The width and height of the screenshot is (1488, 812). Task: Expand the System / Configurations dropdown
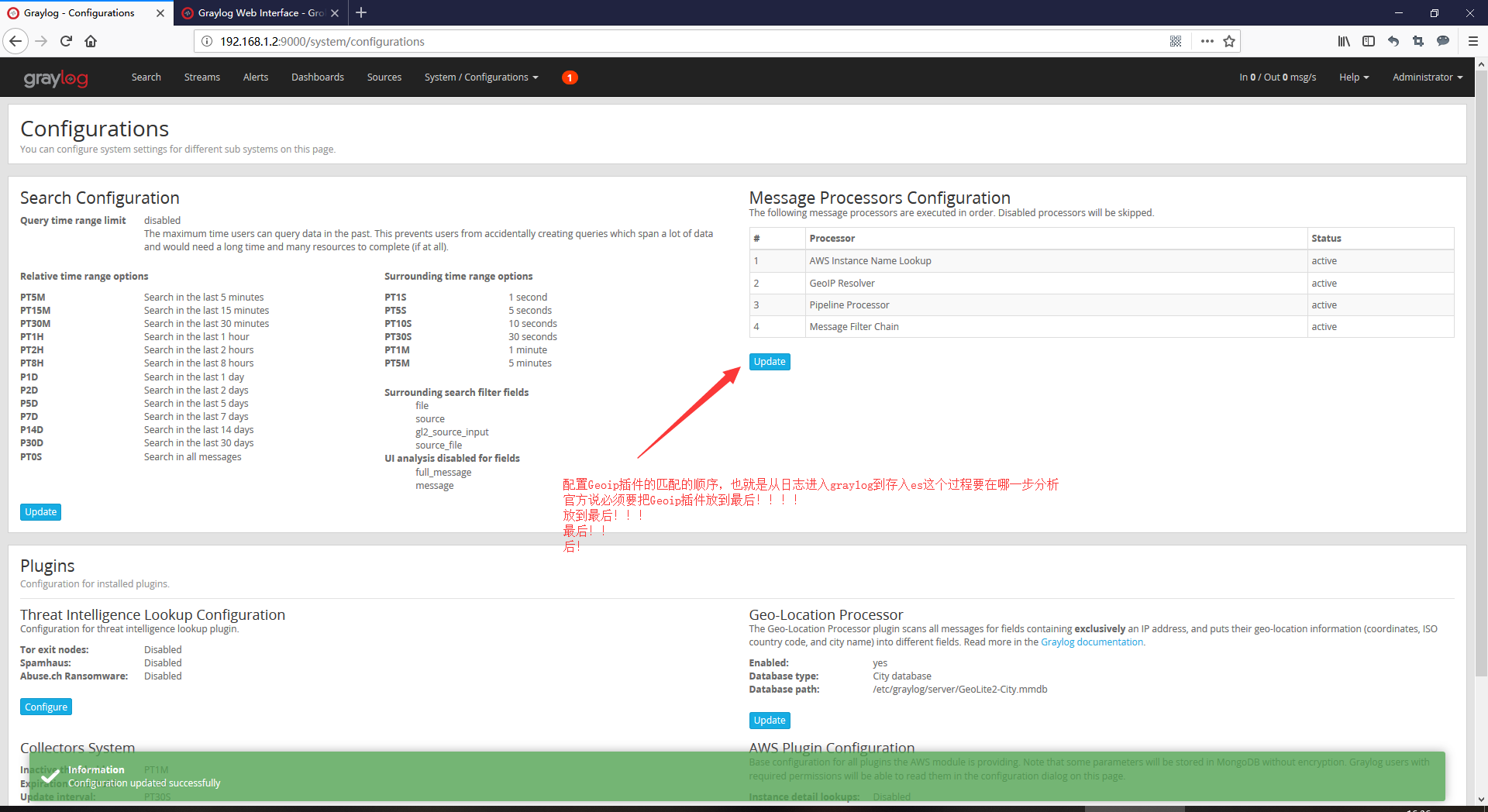coord(481,77)
